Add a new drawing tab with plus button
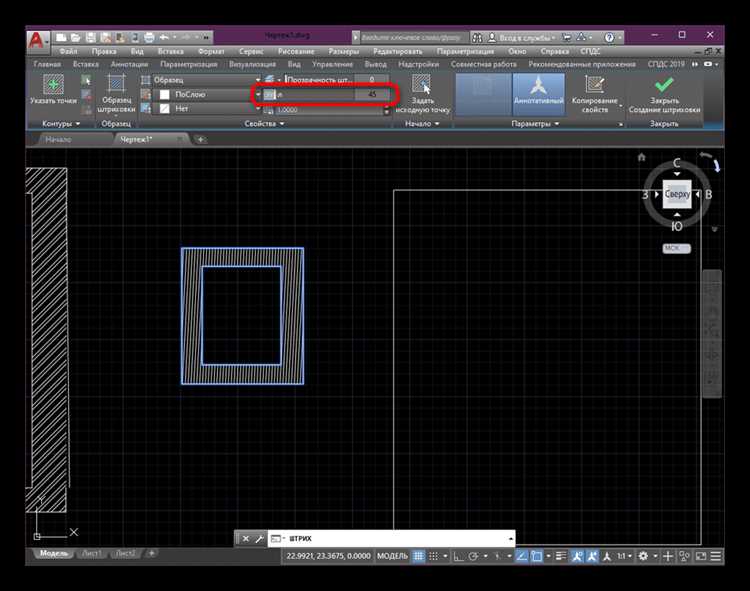The width and height of the screenshot is (750, 591). pos(201,140)
